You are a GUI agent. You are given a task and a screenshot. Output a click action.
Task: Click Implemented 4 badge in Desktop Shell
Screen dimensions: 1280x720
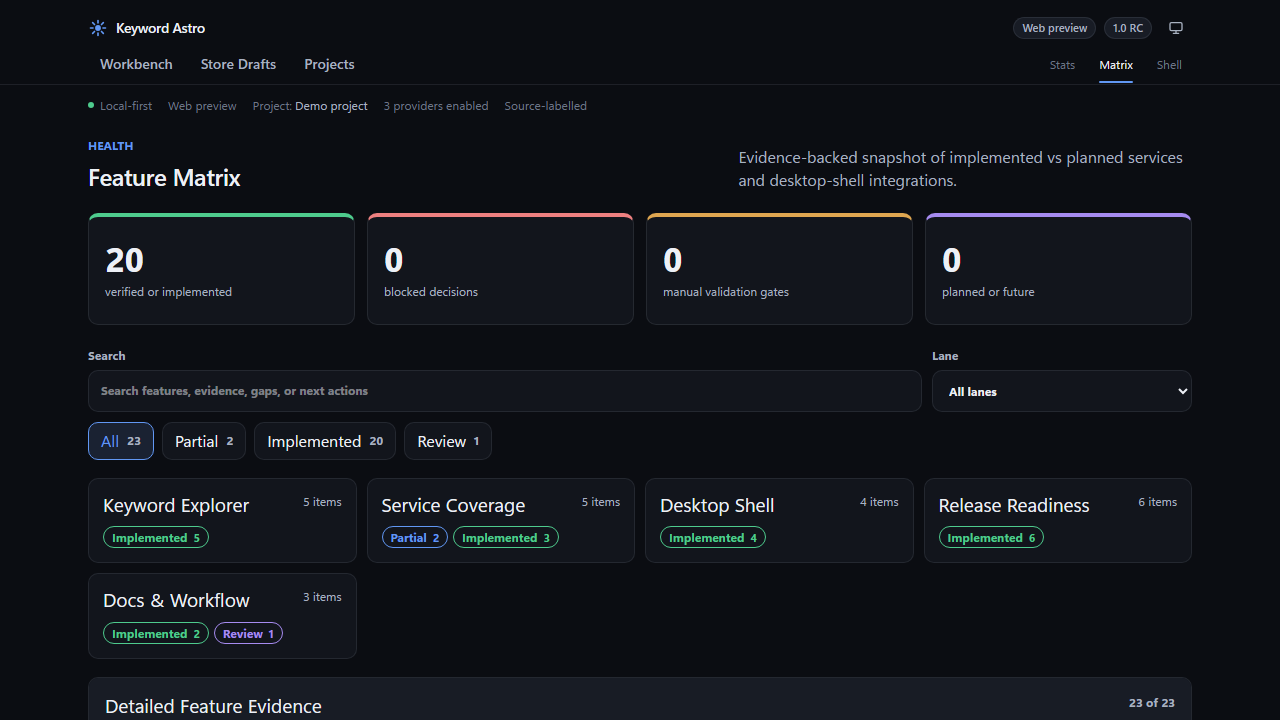(713, 538)
